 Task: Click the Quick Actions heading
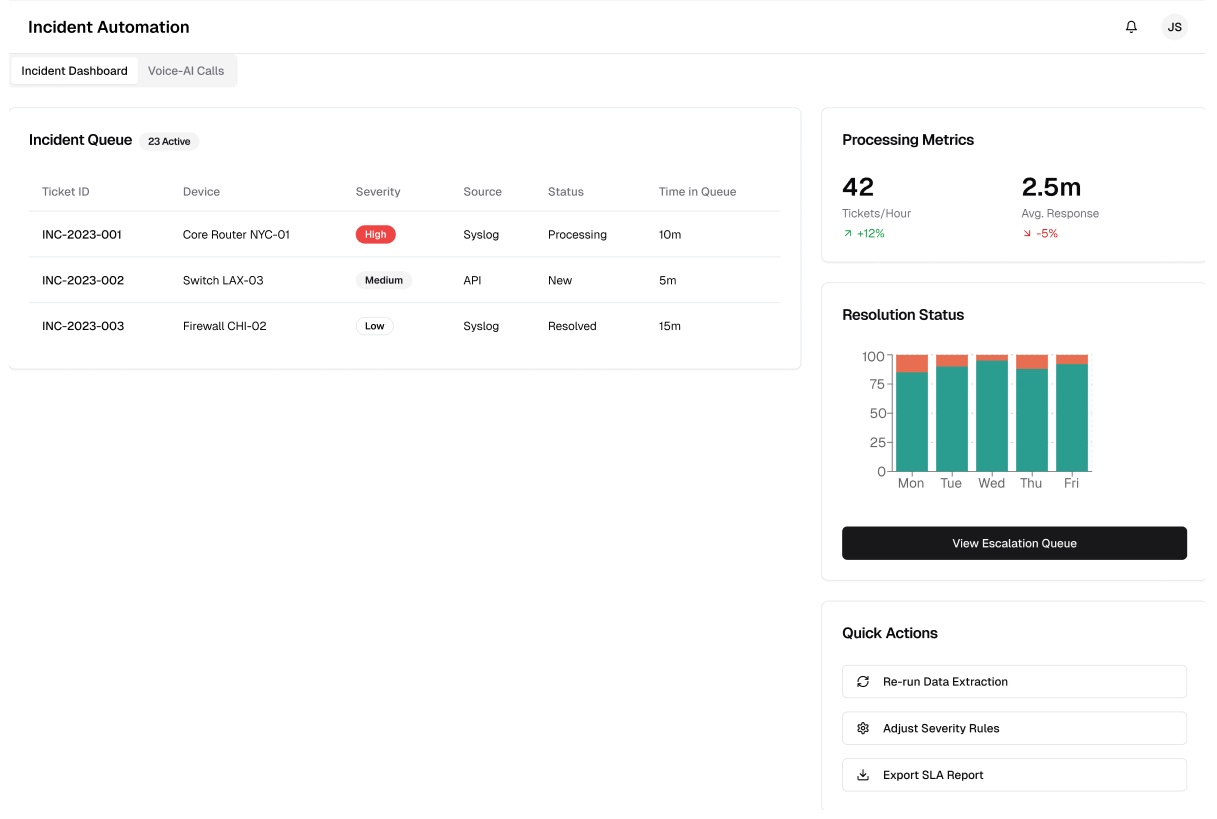point(890,633)
